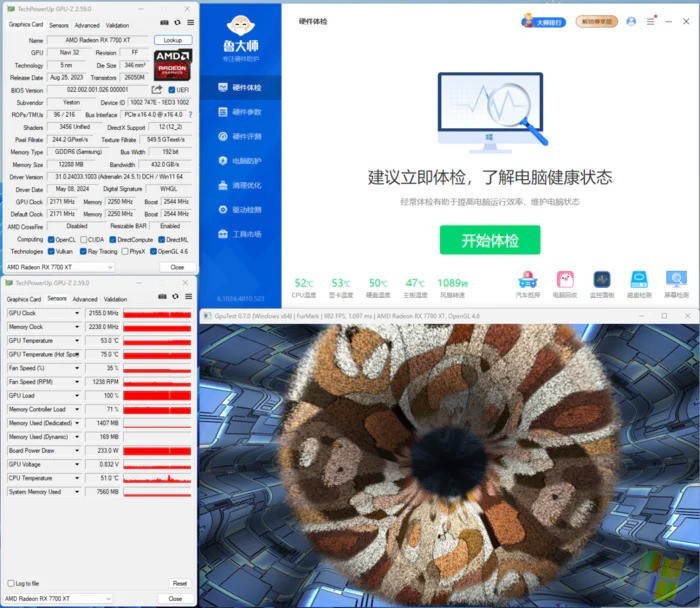
Task: Toggle DirectCompute checkbox
Action: [x=113, y=240]
